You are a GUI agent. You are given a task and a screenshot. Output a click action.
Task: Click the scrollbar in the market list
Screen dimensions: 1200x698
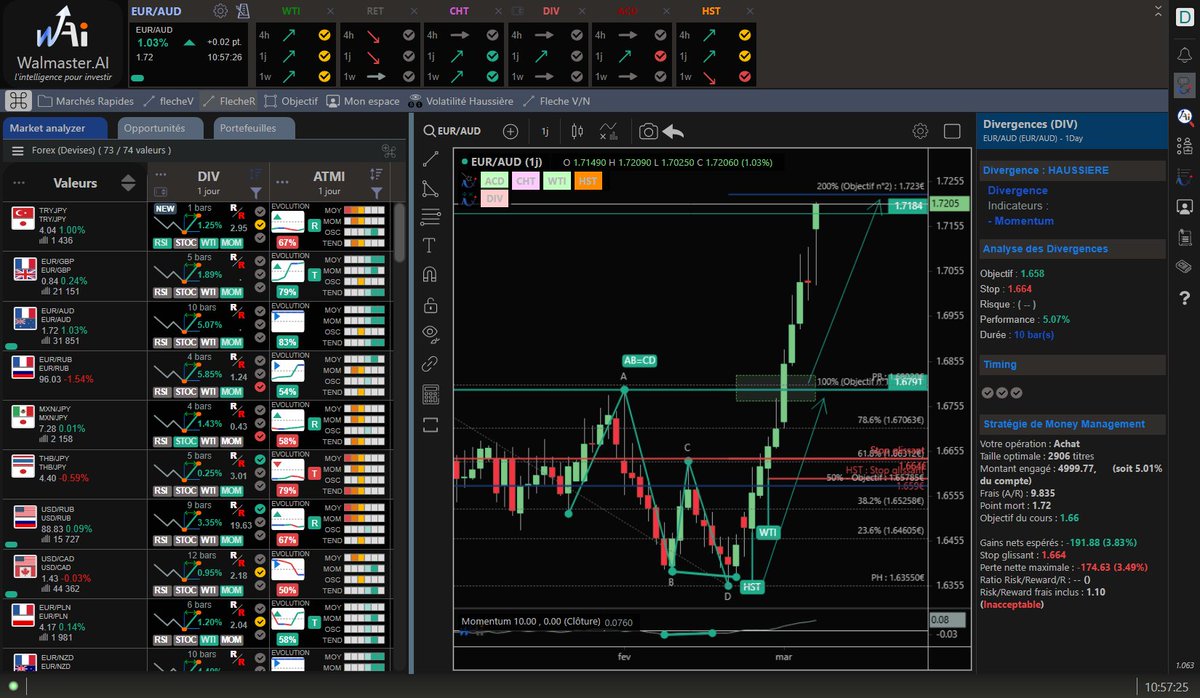pos(401,232)
